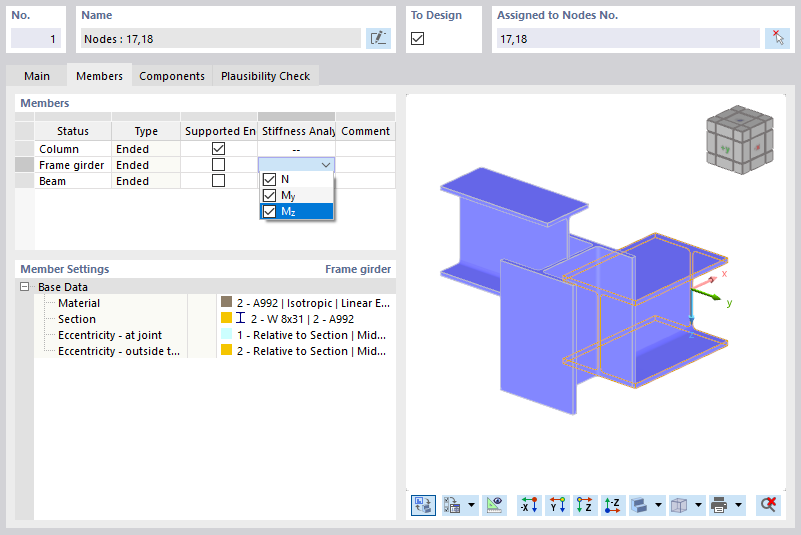801x535 pixels.
Task: Click the Column row Type cell Ended
Action: [146, 149]
